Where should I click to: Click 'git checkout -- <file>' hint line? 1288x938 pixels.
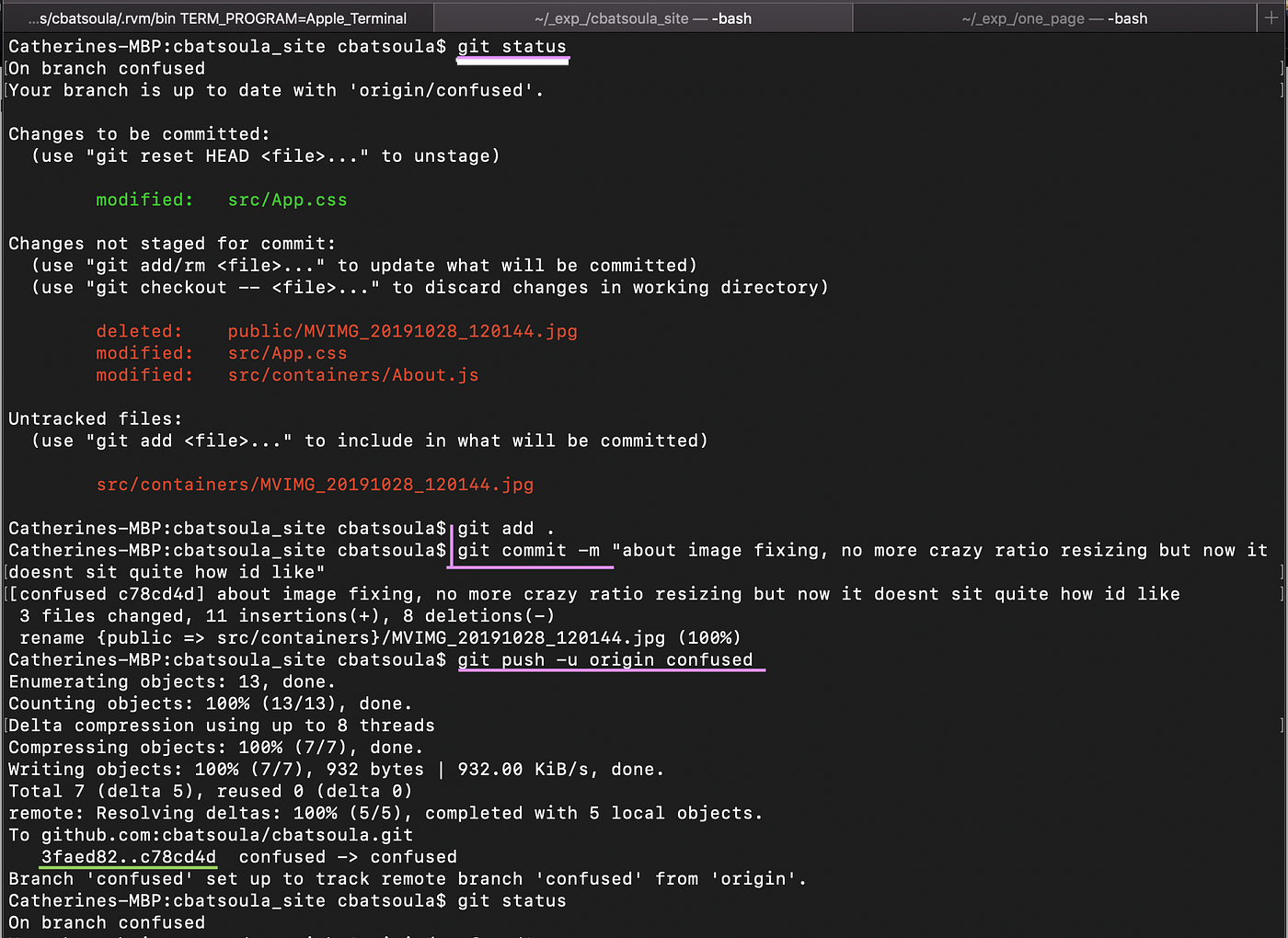pos(430,288)
